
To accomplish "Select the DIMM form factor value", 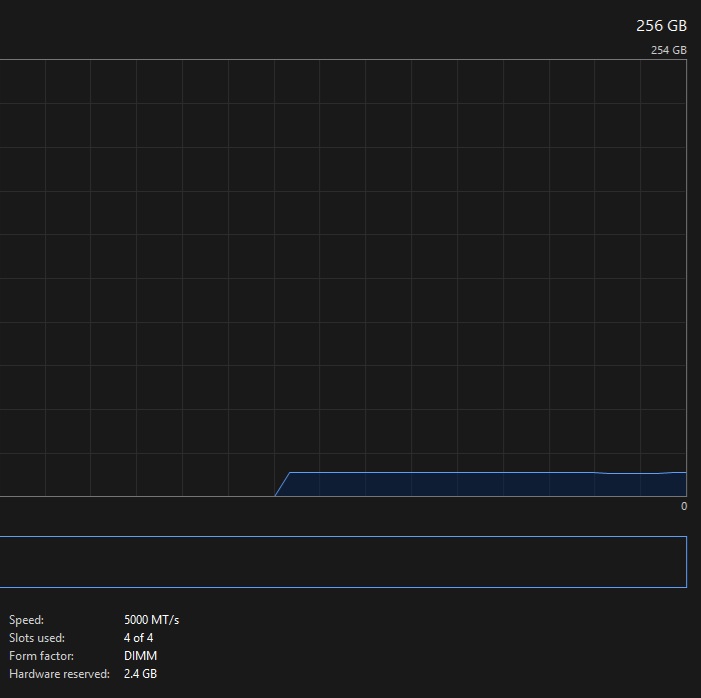I will pyautogui.click(x=140, y=656).
